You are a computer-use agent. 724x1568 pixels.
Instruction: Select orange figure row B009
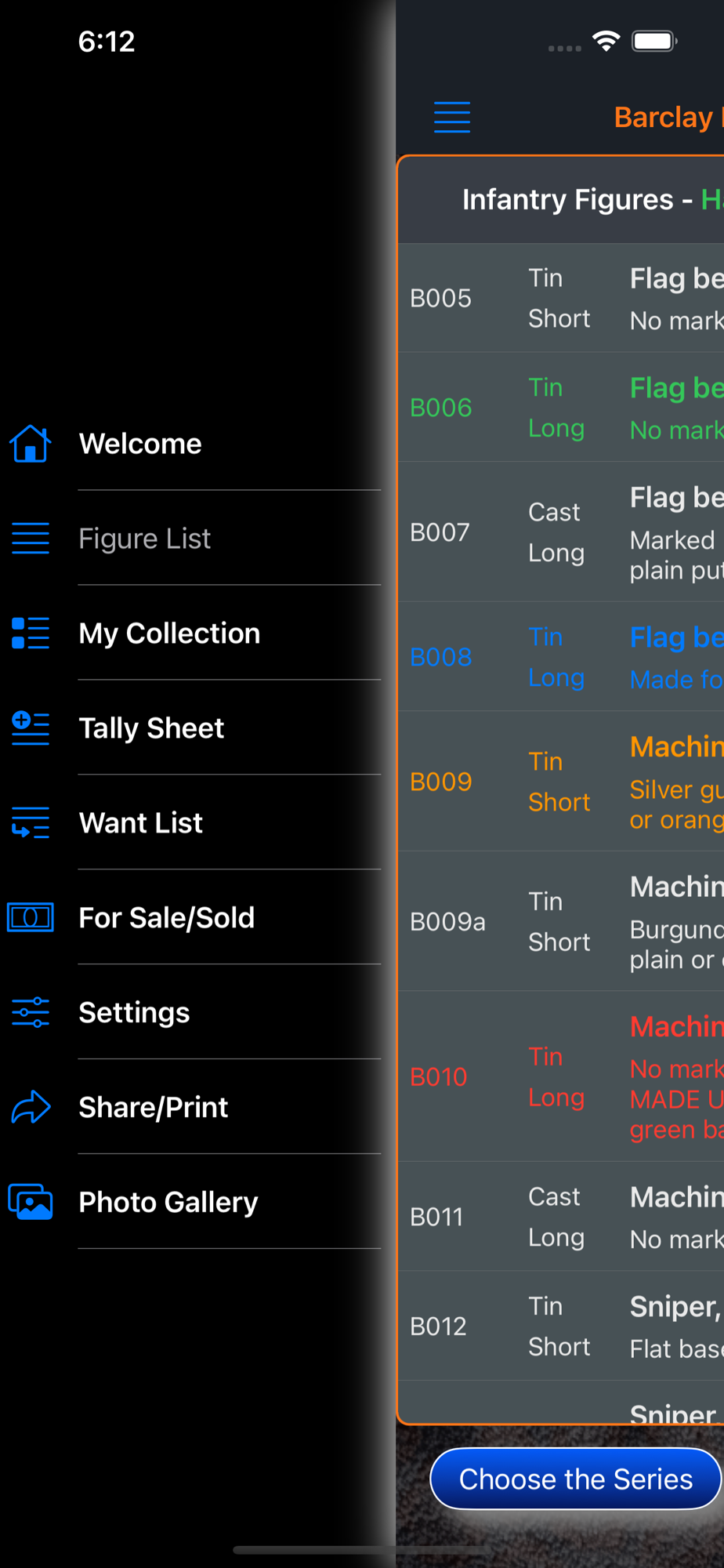[561, 781]
